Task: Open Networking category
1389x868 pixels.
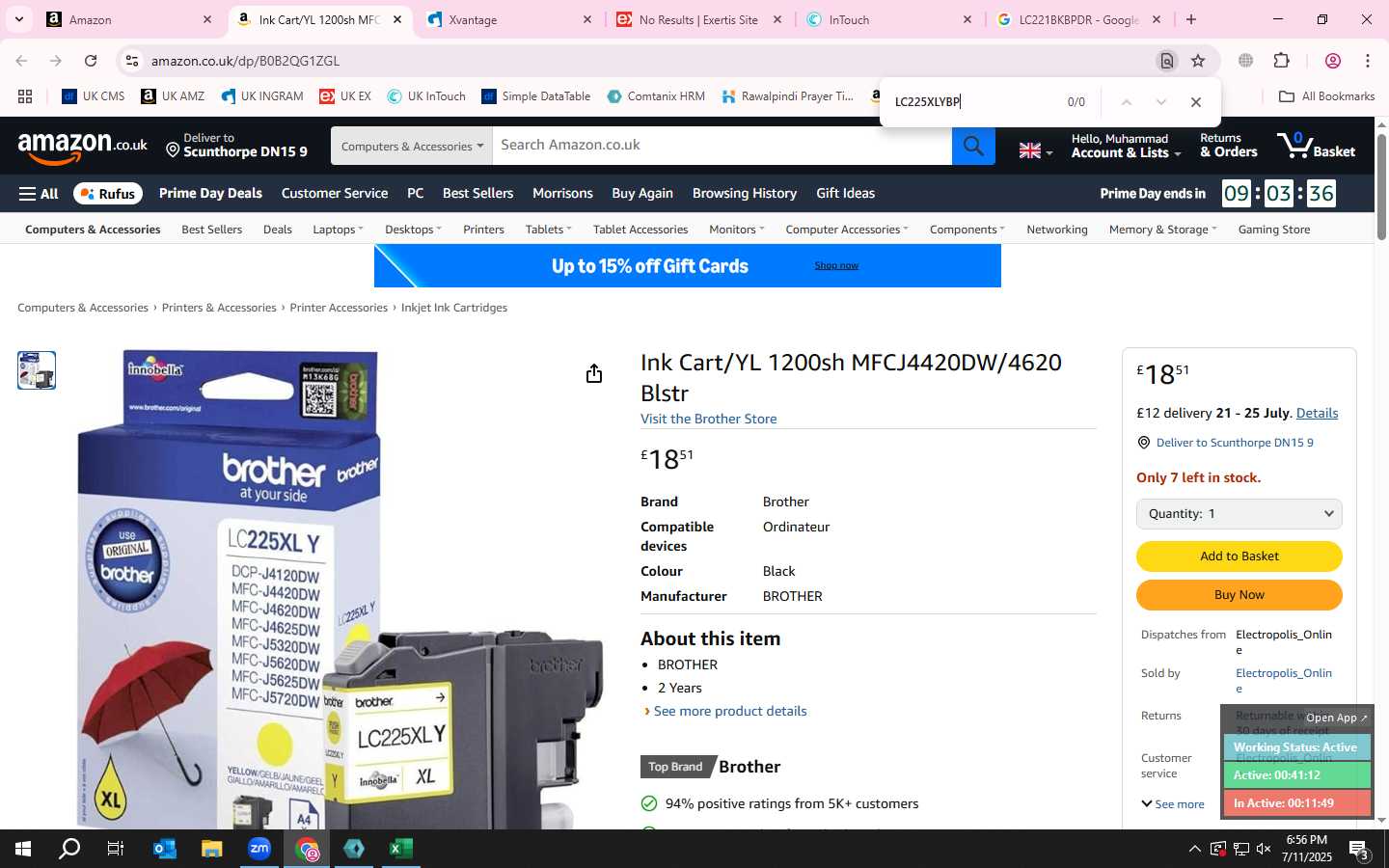Action: pos(1057,230)
